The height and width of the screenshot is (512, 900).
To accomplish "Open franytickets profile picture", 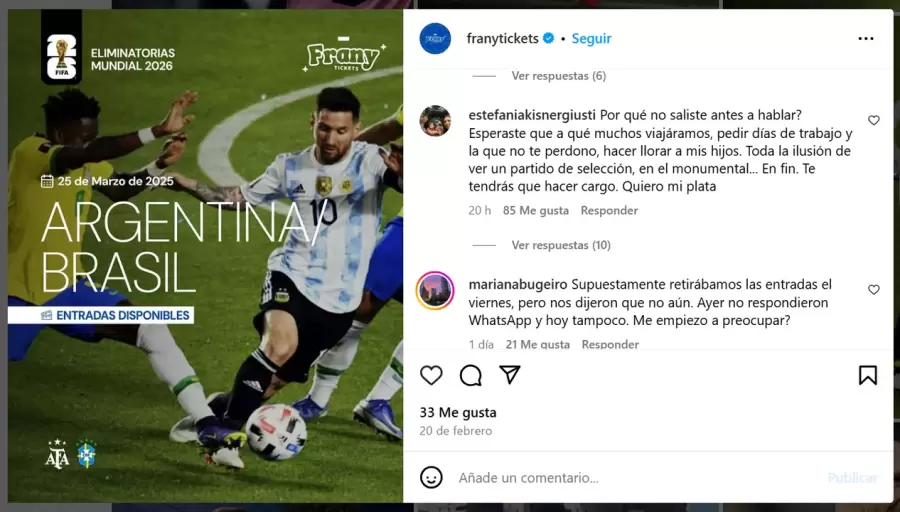I will [435, 38].
